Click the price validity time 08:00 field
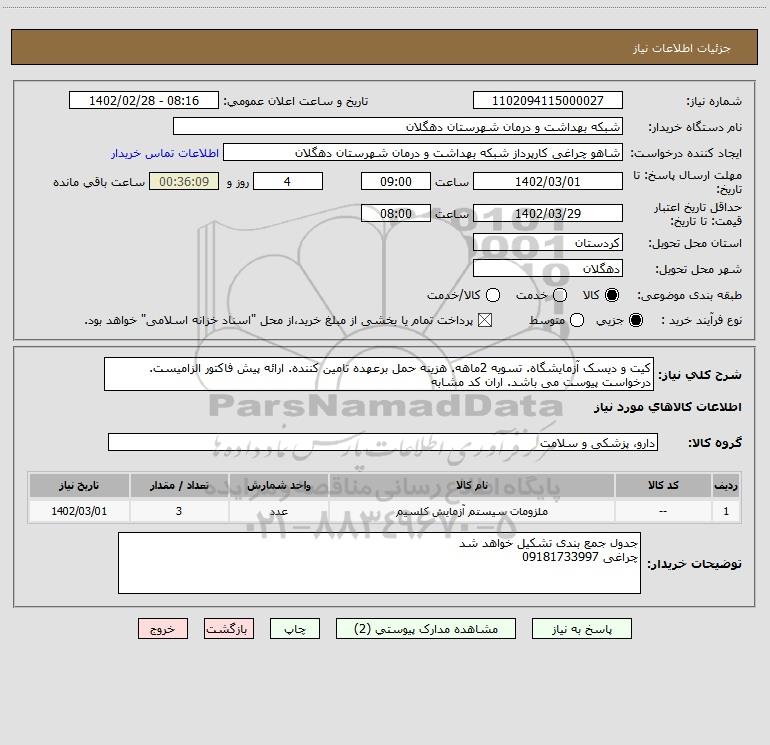 point(396,213)
